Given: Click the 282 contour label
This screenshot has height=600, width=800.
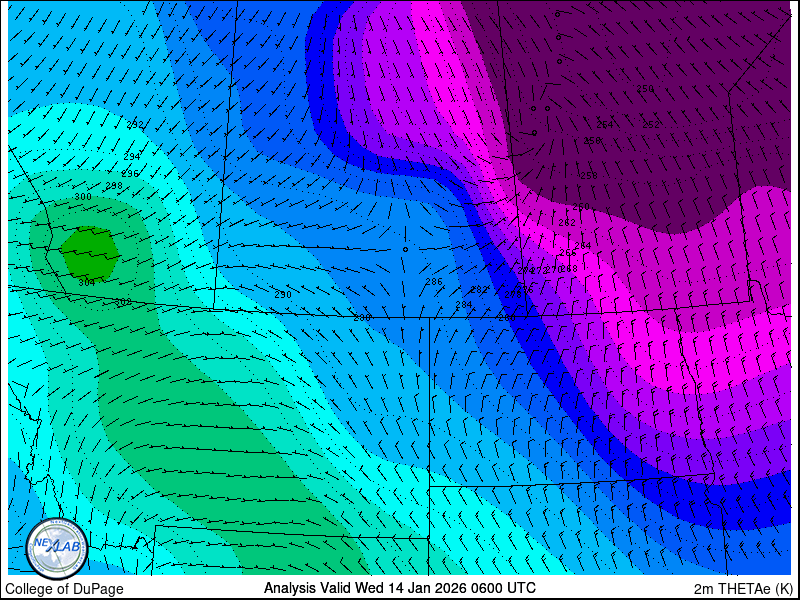Looking at the screenshot, I should [x=479, y=289].
